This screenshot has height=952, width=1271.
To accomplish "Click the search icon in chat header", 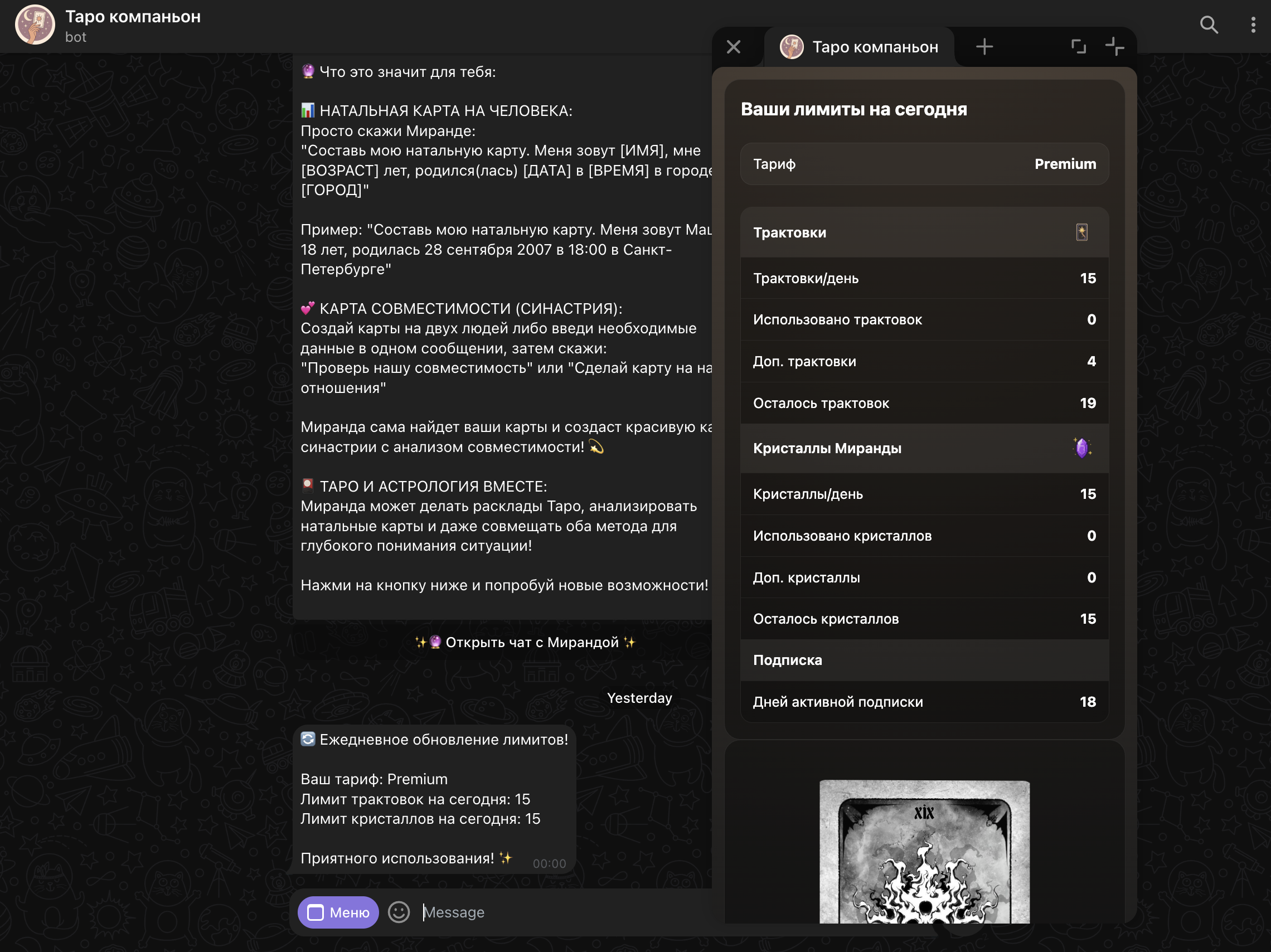I will tap(1209, 25).
